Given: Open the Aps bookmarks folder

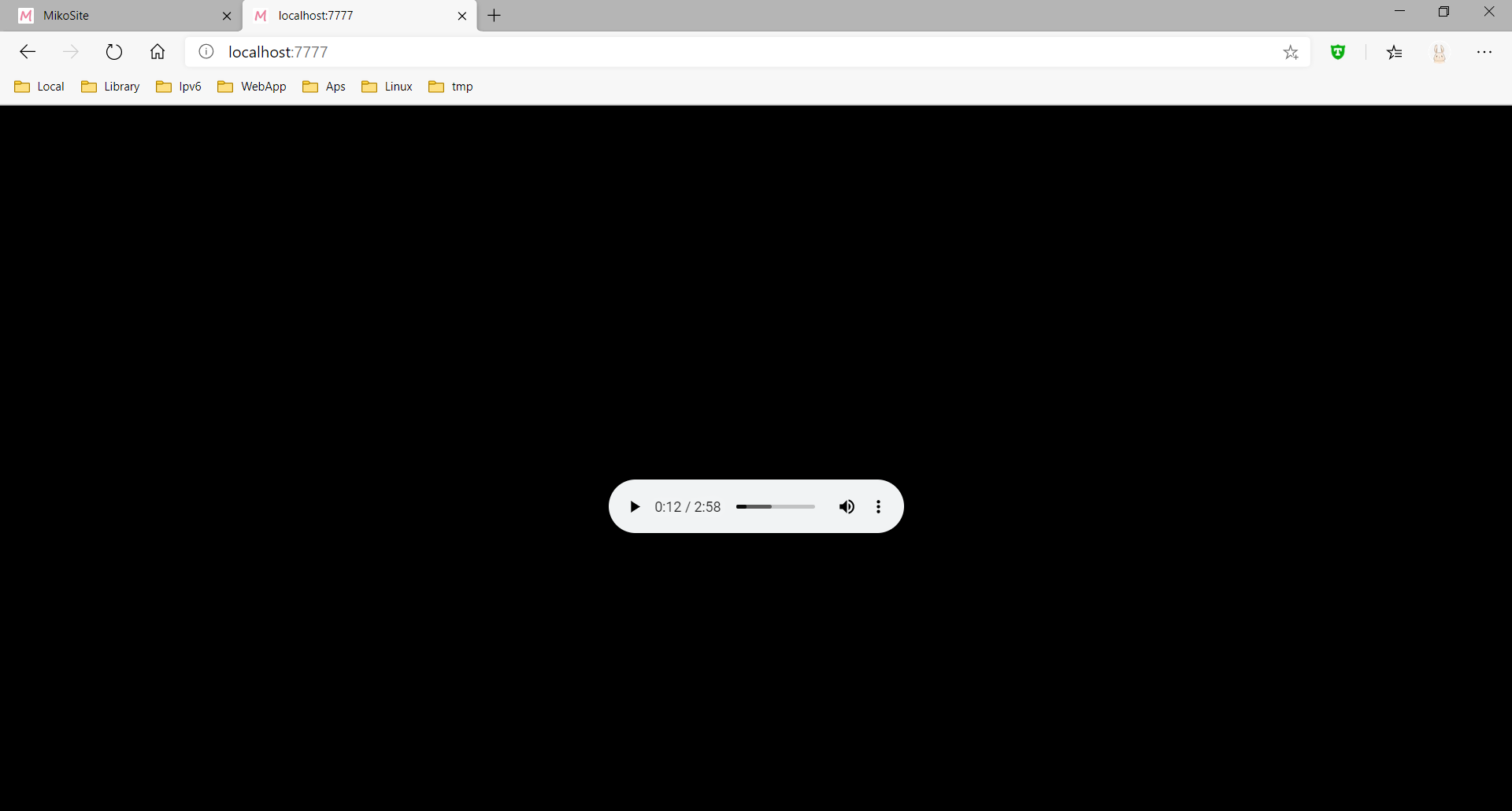Looking at the screenshot, I should [x=324, y=87].
